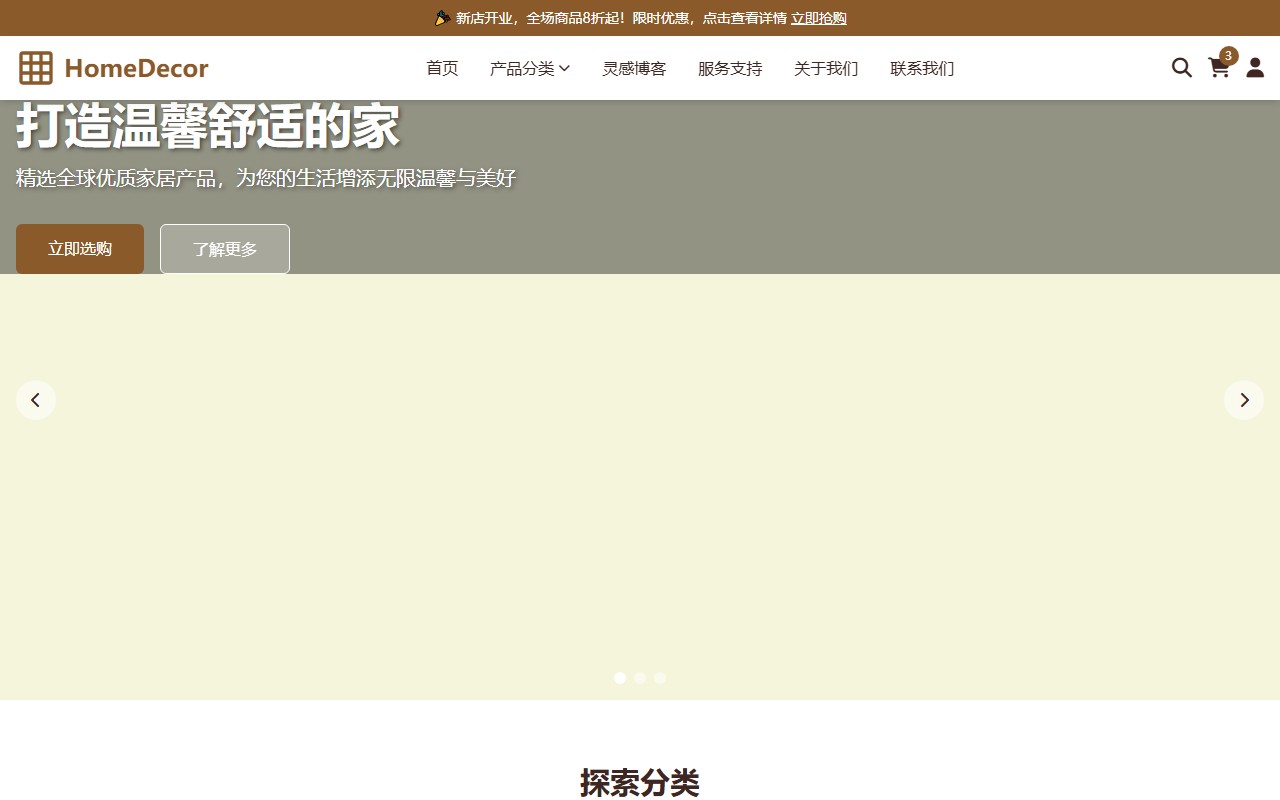The width and height of the screenshot is (1280, 800).
Task: Expand the 产品分类 dropdown menu
Action: (x=529, y=68)
